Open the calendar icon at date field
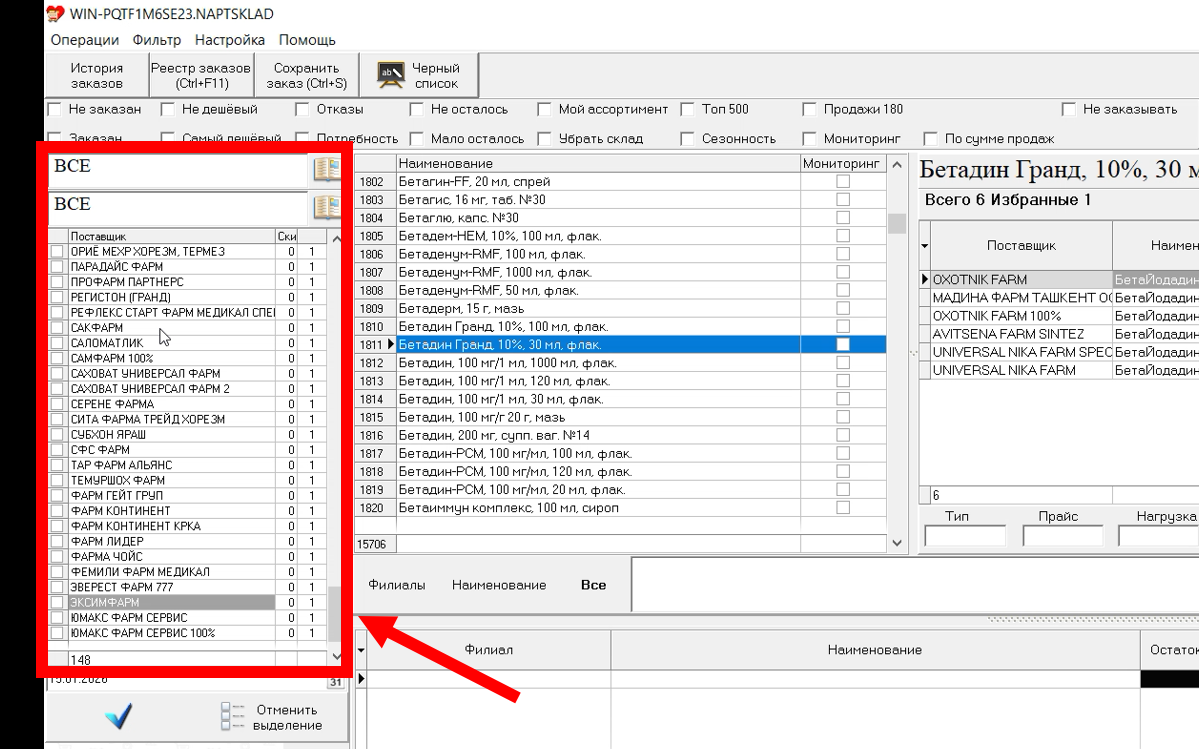1199x749 pixels. pyautogui.click(x=336, y=682)
